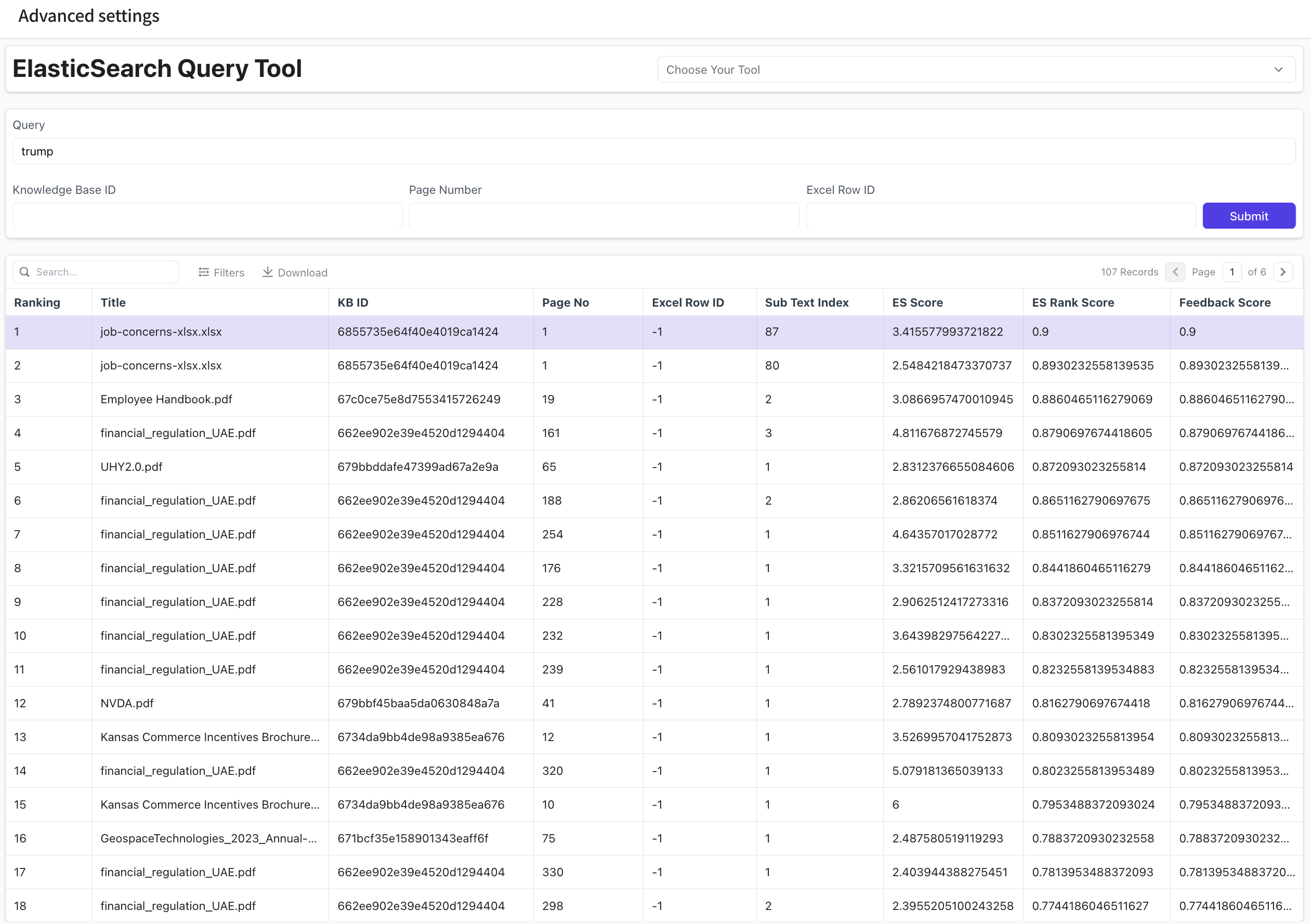Sort by the ES Score column header
This screenshot has width=1311, height=924.
(x=917, y=302)
